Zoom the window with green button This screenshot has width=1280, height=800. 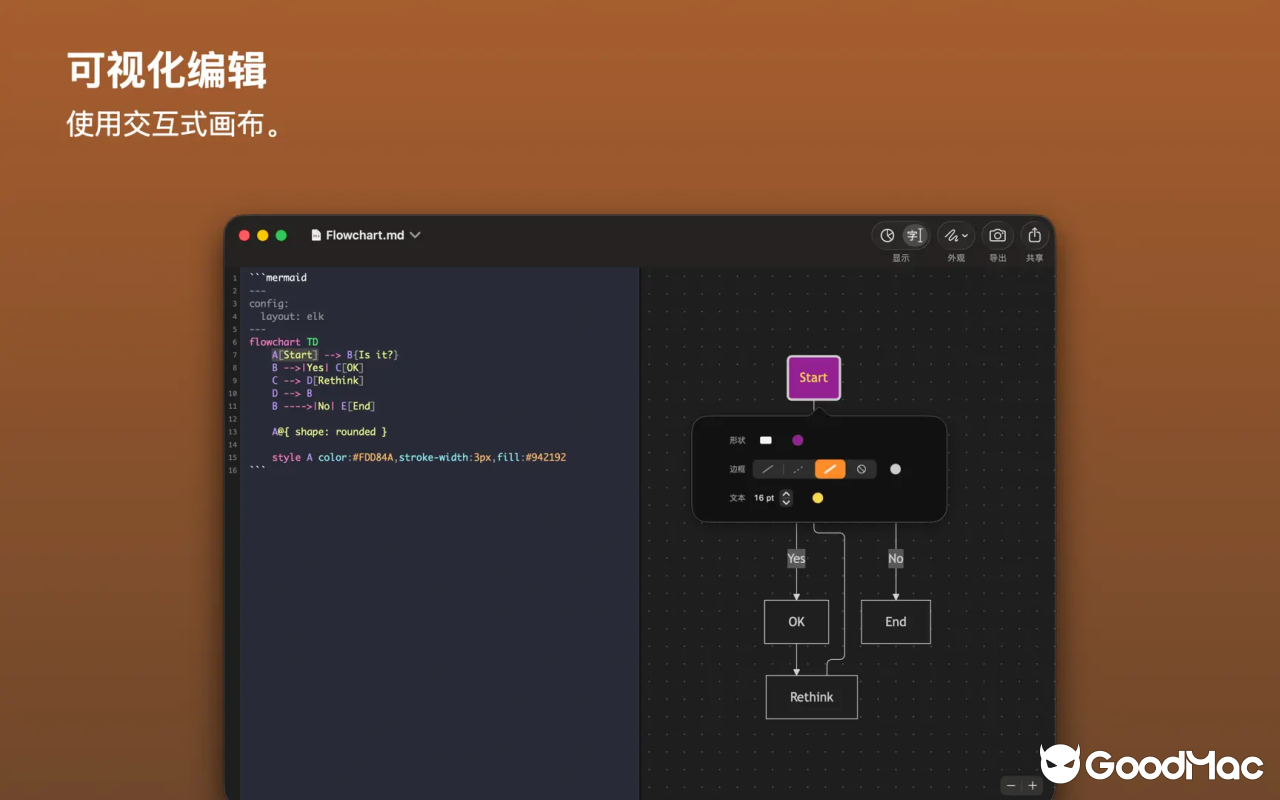(x=281, y=236)
